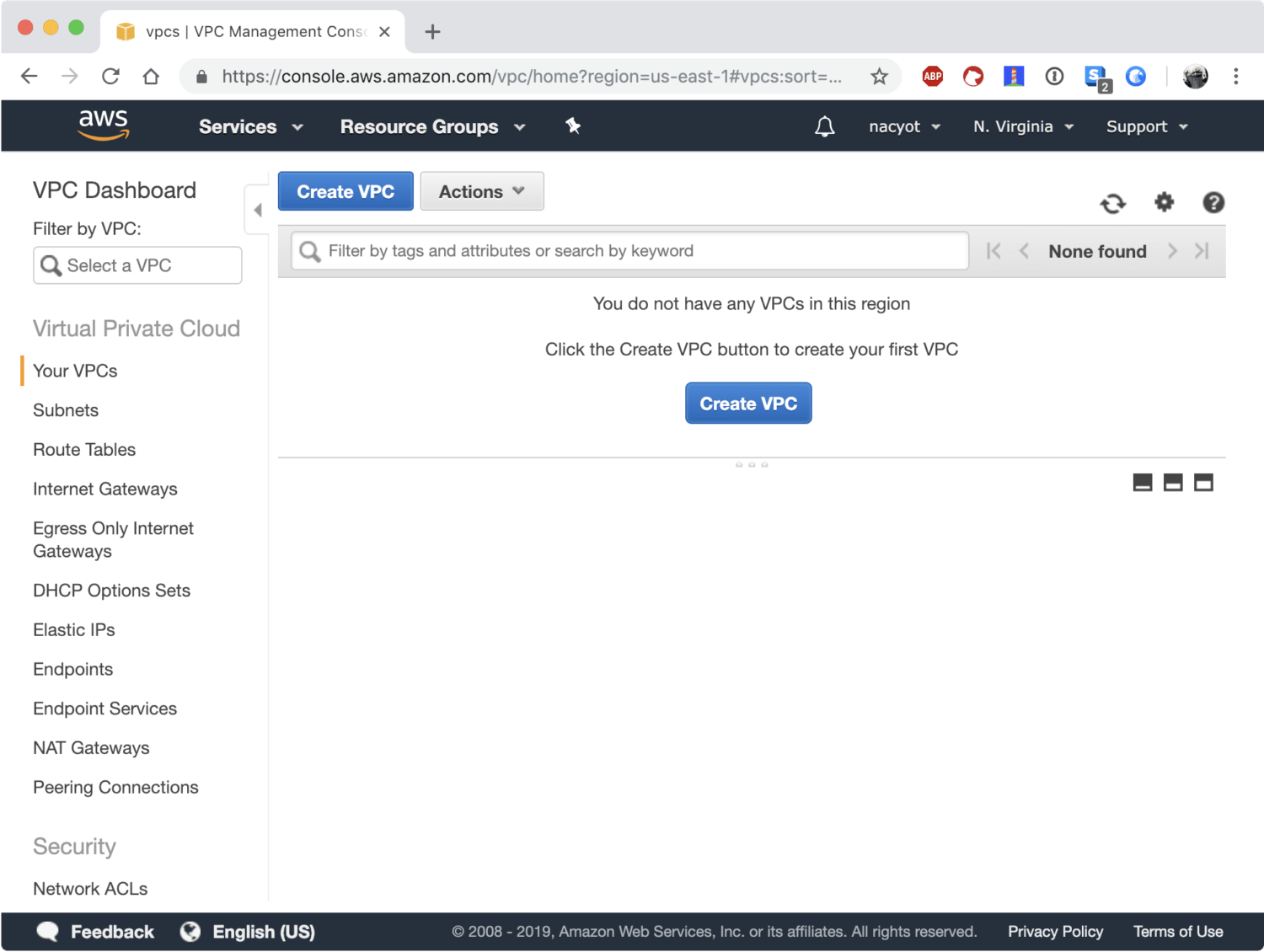The height and width of the screenshot is (952, 1264).
Task: Open Chrome three-dot menu
Action: [x=1236, y=77]
